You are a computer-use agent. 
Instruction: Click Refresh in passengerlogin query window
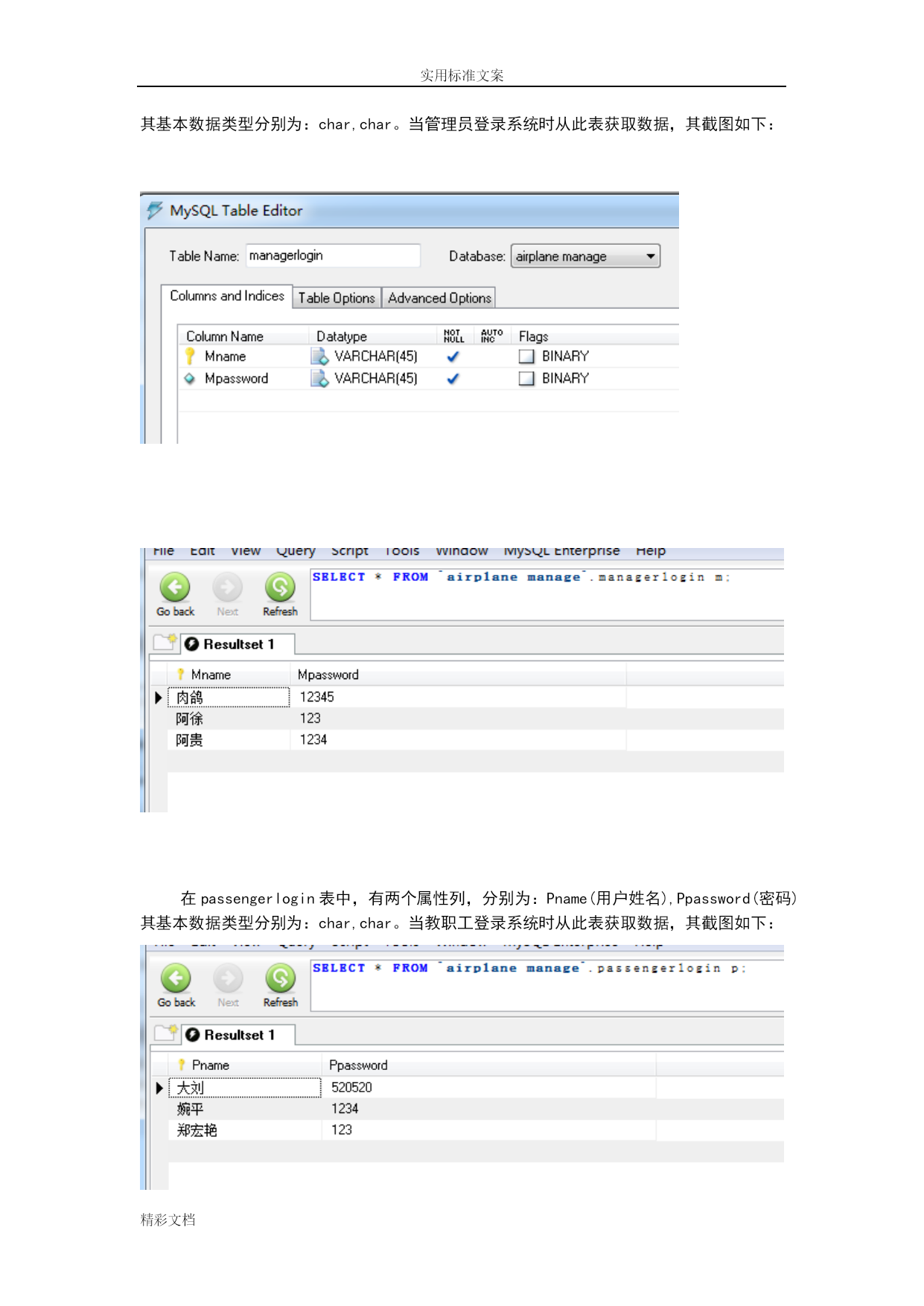[x=281, y=986]
